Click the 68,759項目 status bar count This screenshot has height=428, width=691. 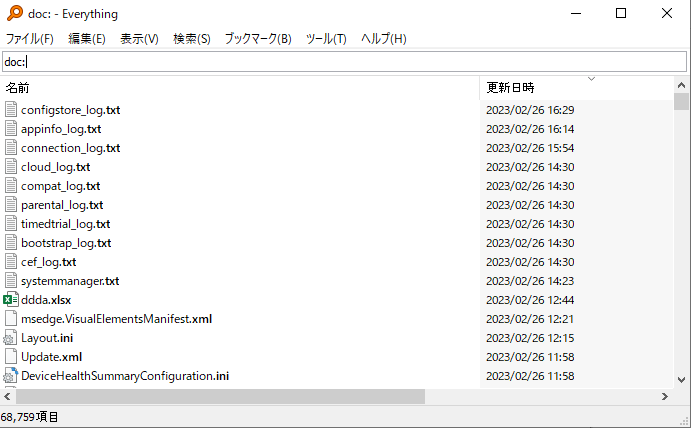pyautogui.click(x=29, y=417)
